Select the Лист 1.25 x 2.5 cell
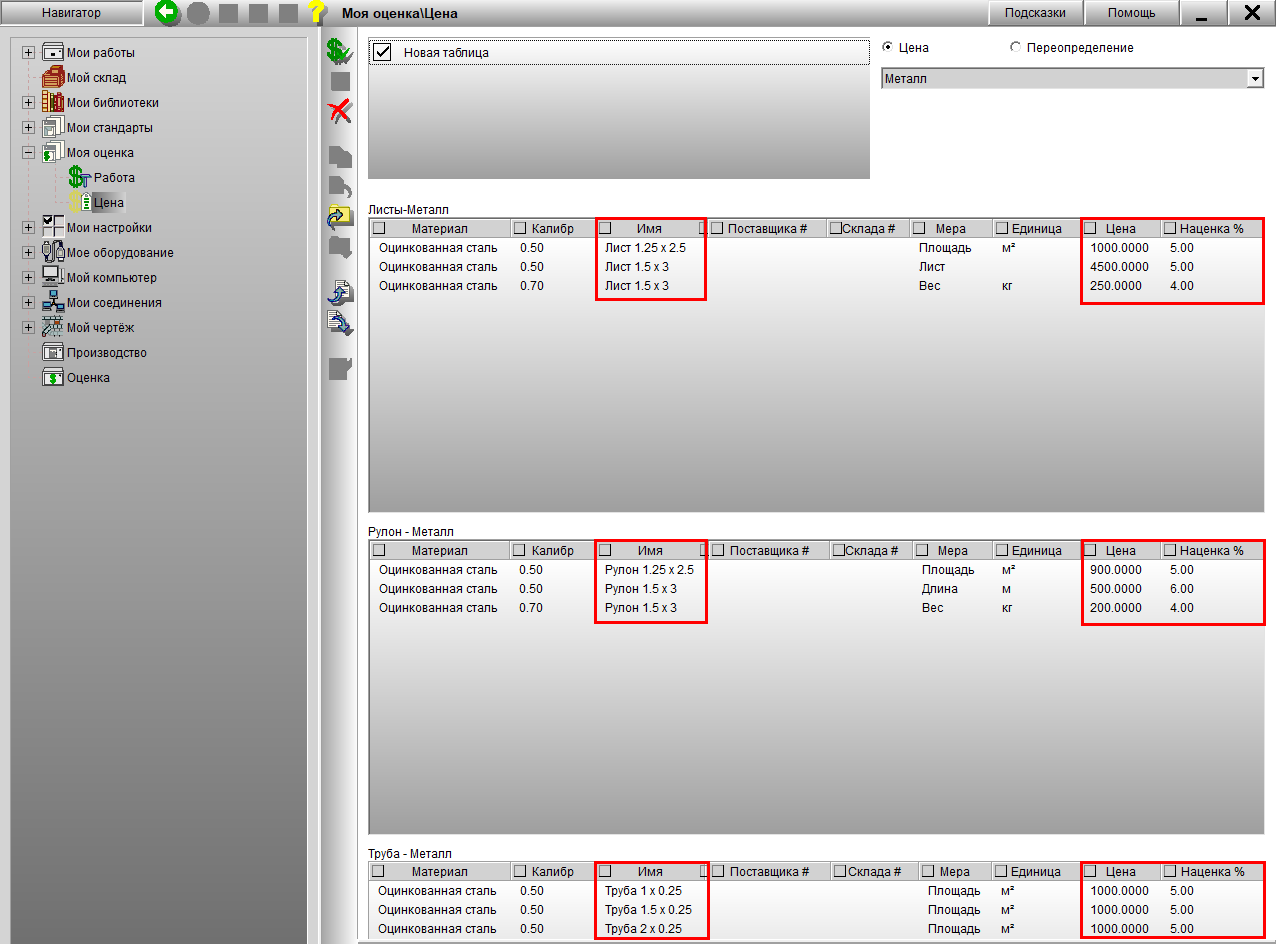The height and width of the screenshot is (944, 1276). click(x=645, y=247)
